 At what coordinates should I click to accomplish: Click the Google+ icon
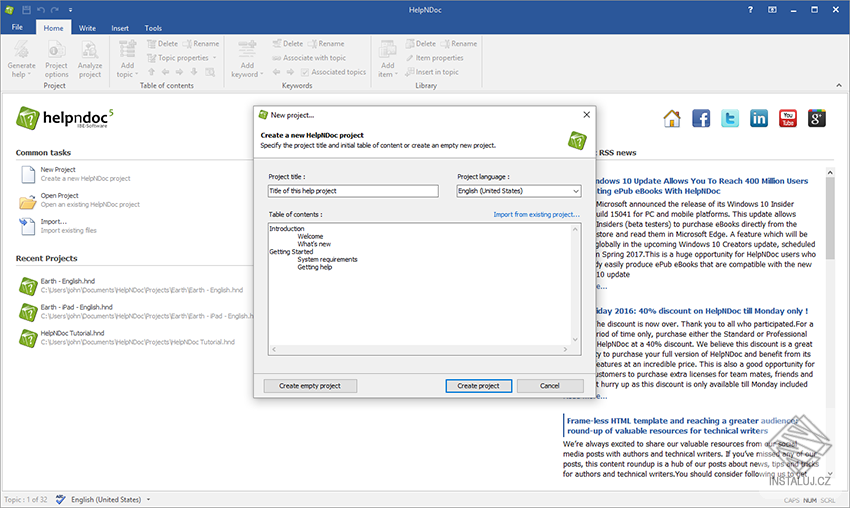click(817, 119)
